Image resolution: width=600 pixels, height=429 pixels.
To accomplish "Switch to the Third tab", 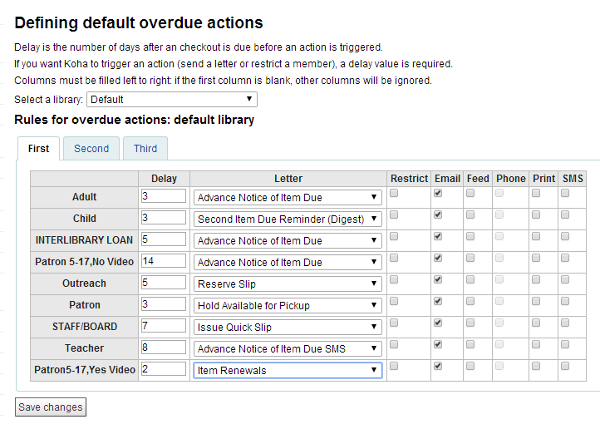I will click(145, 148).
